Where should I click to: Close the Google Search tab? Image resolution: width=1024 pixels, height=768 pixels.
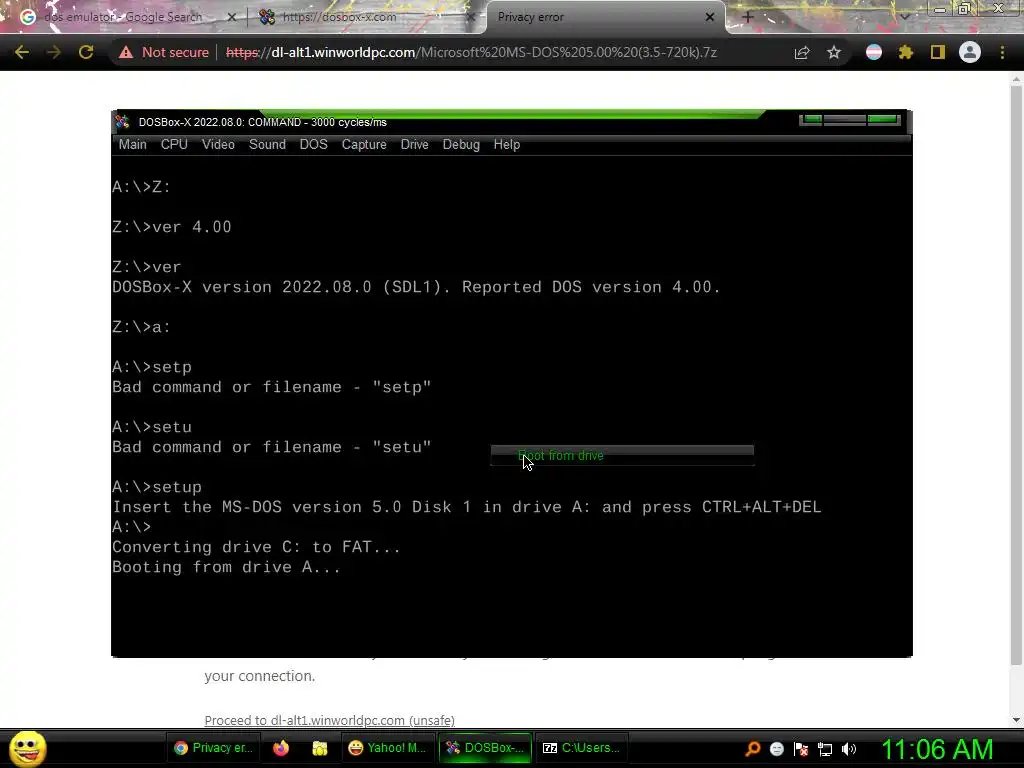click(231, 17)
